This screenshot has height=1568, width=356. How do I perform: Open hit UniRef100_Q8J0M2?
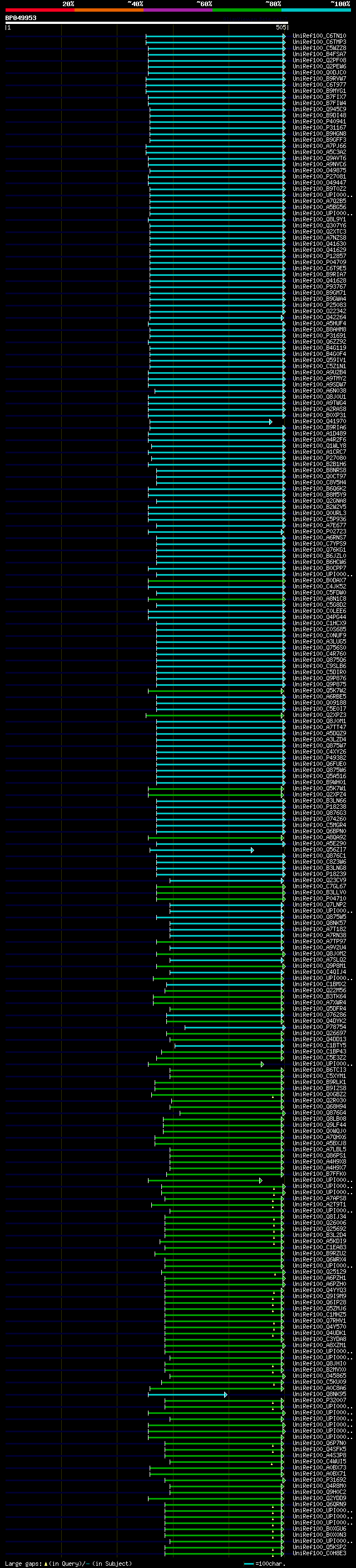[319, 954]
